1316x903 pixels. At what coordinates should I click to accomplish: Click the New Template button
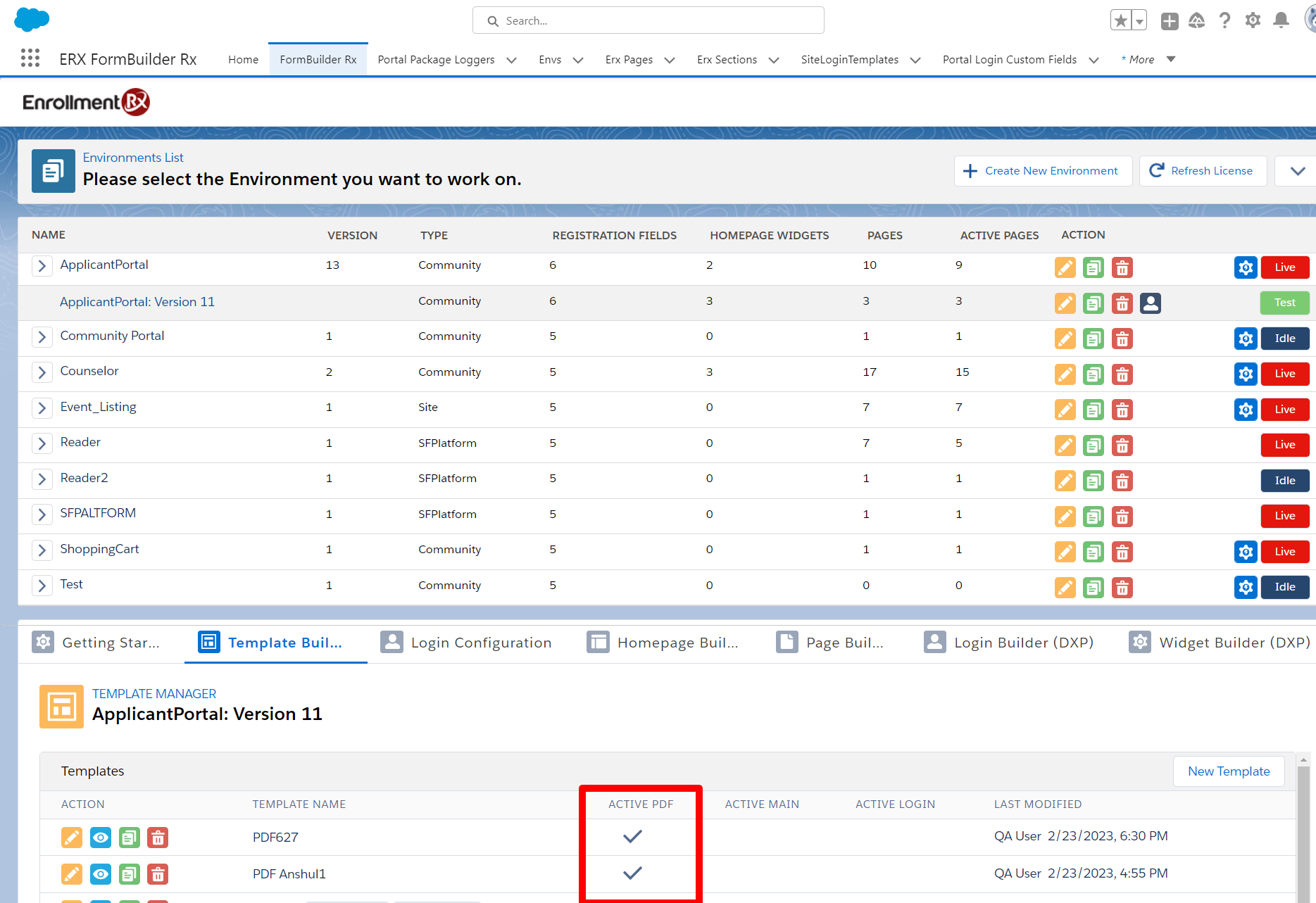(1228, 771)
